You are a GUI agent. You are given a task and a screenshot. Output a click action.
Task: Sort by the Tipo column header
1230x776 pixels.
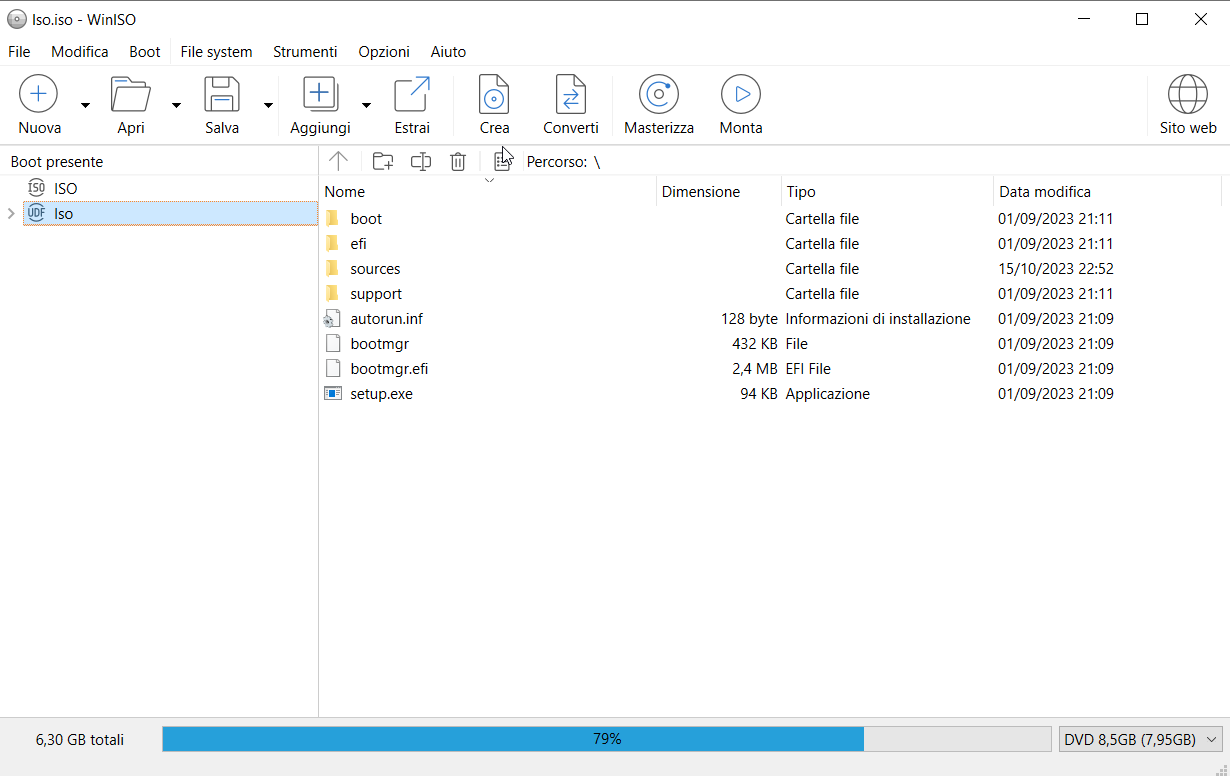pos(887,191)
